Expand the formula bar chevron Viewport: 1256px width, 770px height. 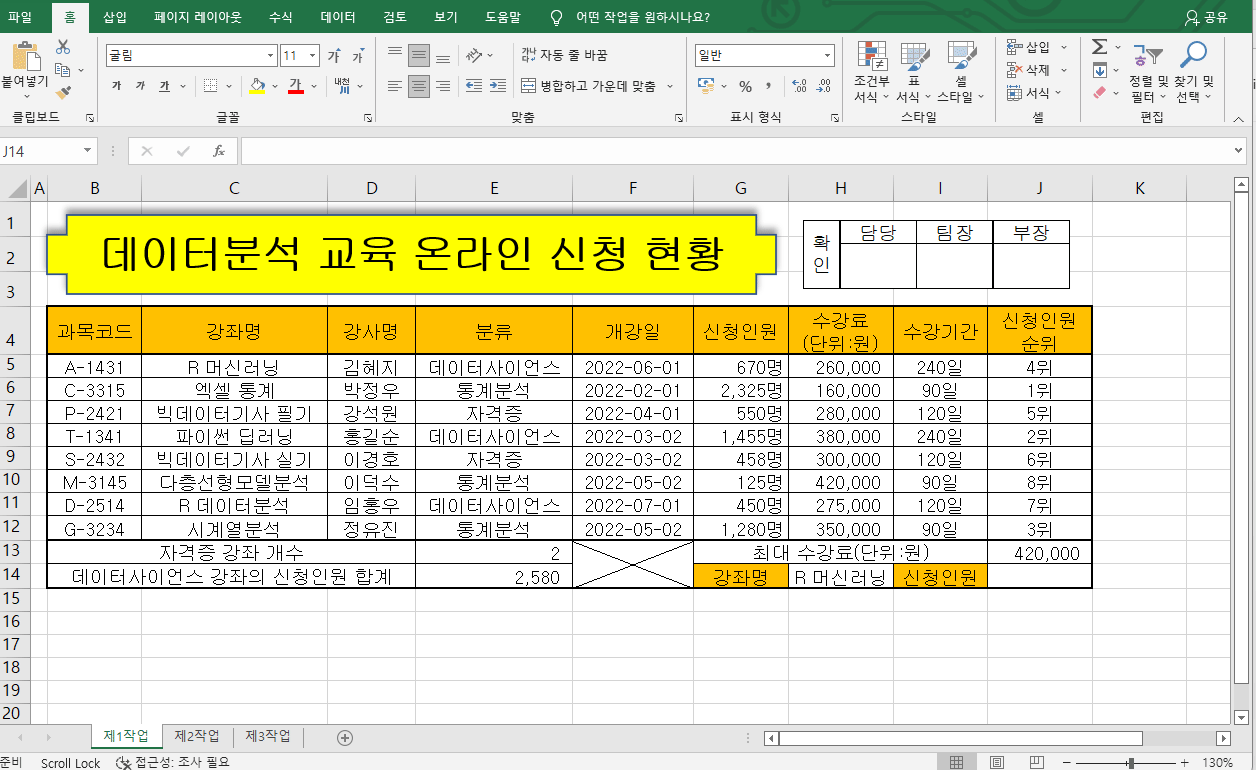(x=1240, y=151)
